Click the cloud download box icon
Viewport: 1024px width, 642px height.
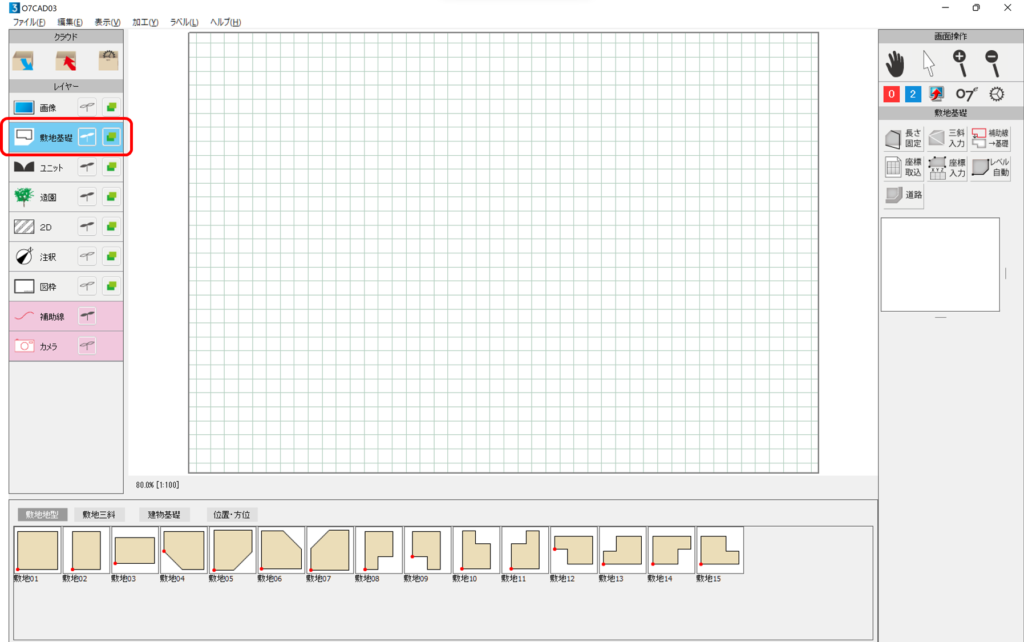(23, 61)
